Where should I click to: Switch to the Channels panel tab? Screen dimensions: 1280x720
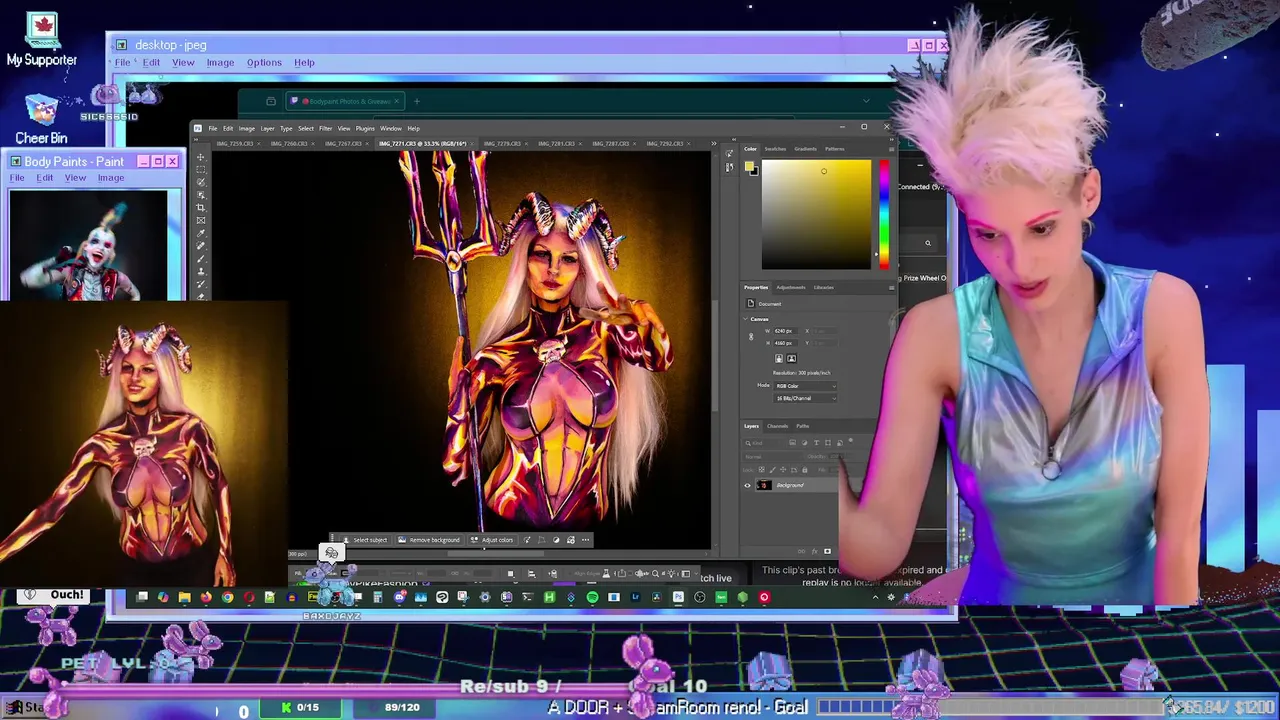pos(777,426)
